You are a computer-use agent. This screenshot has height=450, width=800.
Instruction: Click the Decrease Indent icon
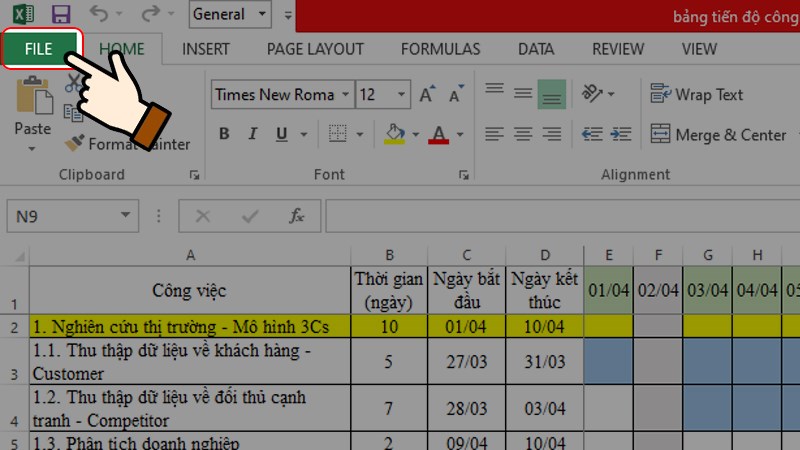tap(593, 135)
